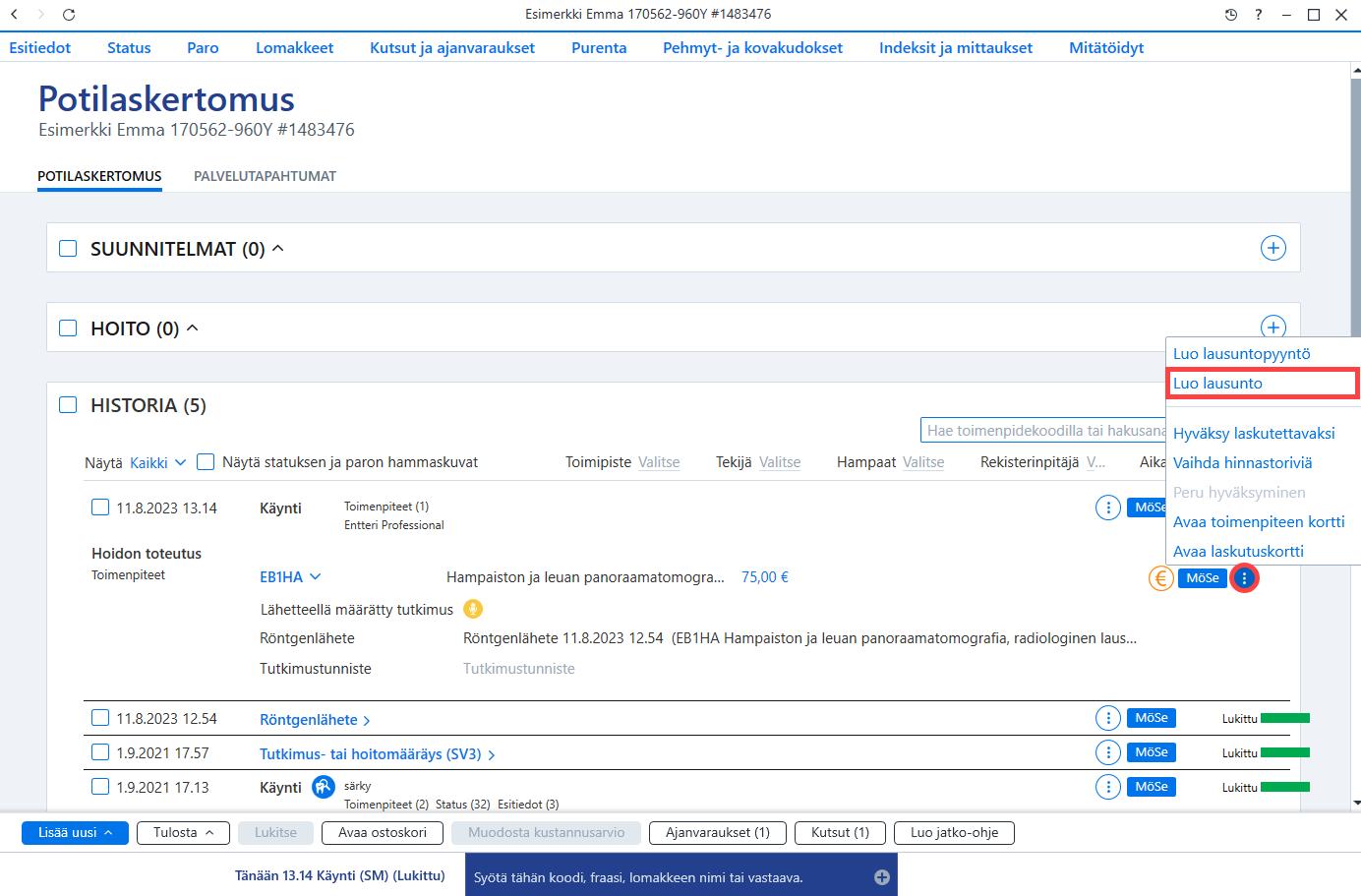Viewport: 1361px width, 896px height.
Task: Expand the EB1HA procedure code dropdown
Action: click(290, 577)
